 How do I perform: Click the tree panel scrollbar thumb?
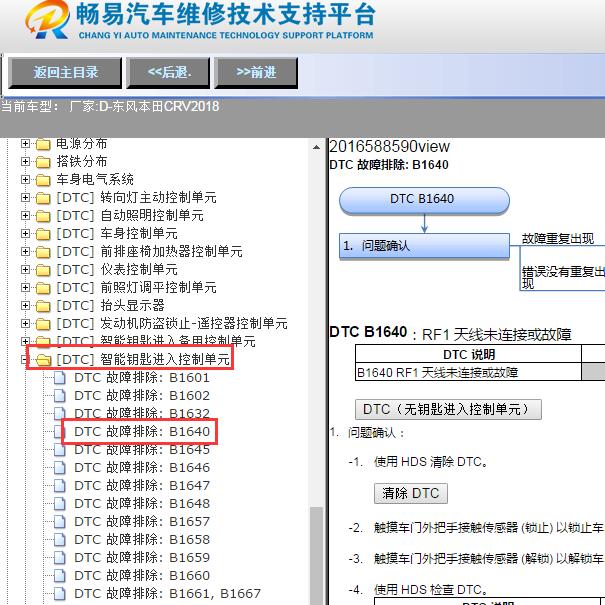coord(316,556)
